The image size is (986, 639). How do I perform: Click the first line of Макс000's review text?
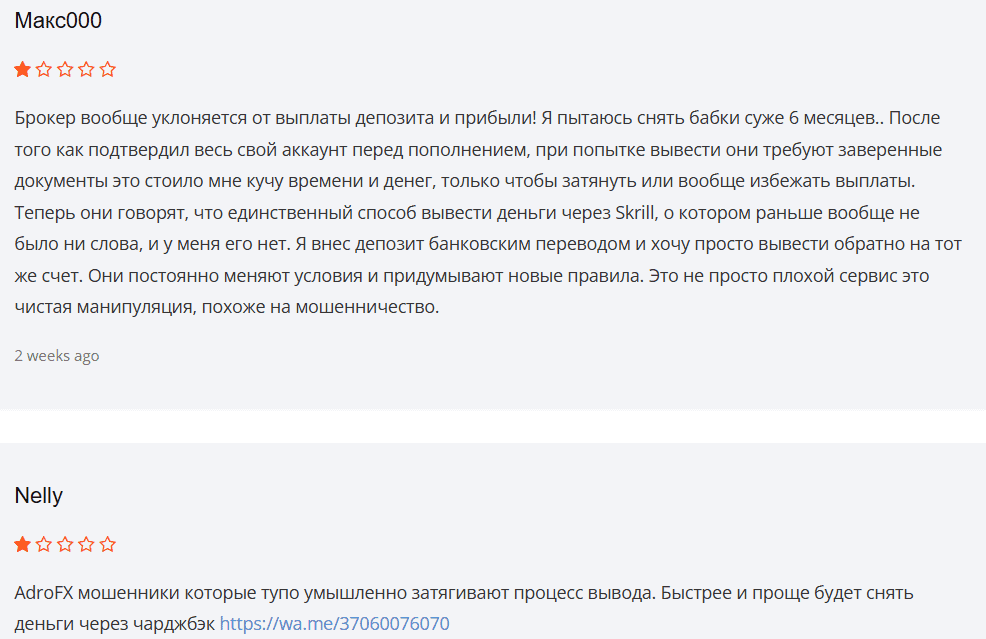(478, 118)
